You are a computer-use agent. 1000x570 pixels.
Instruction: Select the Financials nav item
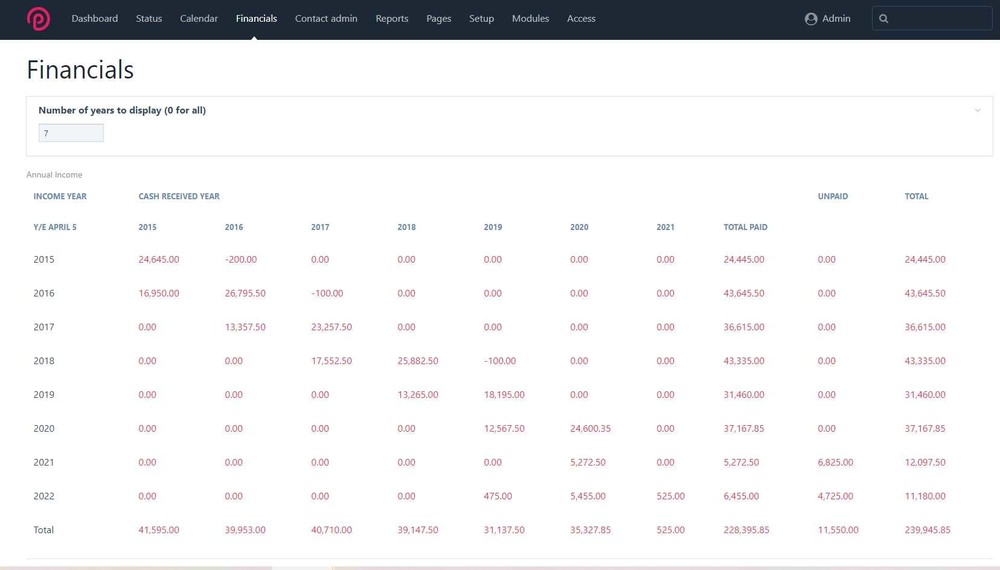click(256, 19)
